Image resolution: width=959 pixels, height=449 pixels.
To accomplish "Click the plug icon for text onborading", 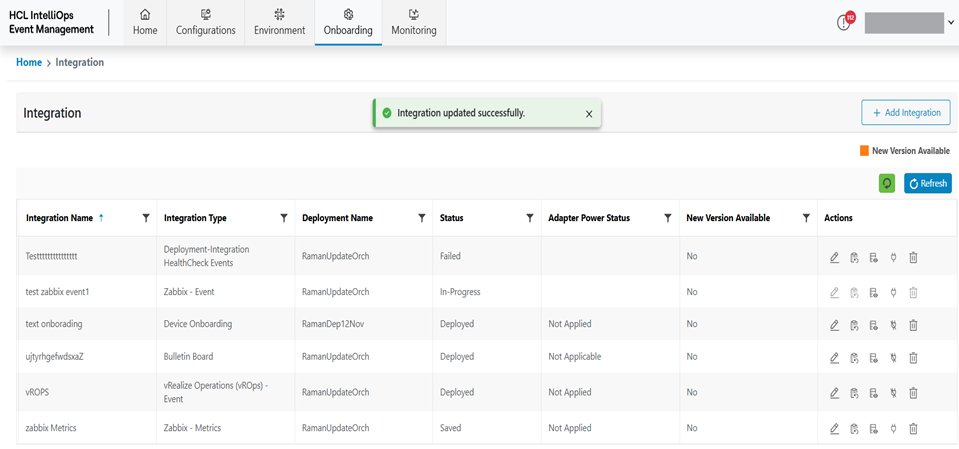I will (x=893, y=325).
